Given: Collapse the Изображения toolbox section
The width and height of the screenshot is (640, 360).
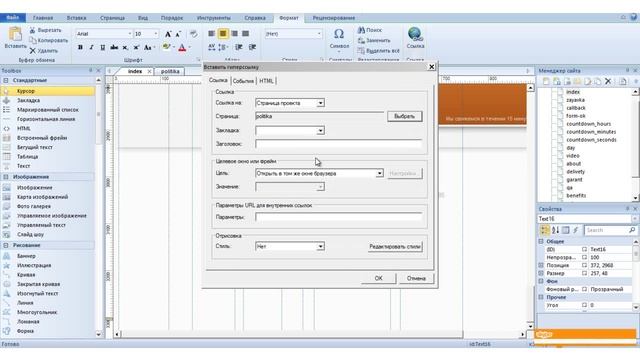Looking at the screenshot, I should pos(6,177).
